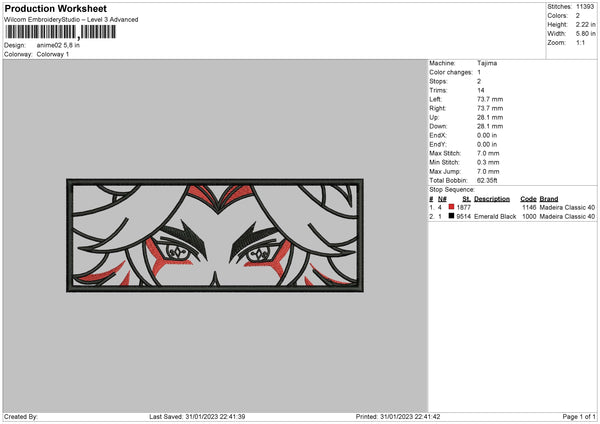Select the Machine value Tajima

487,63
